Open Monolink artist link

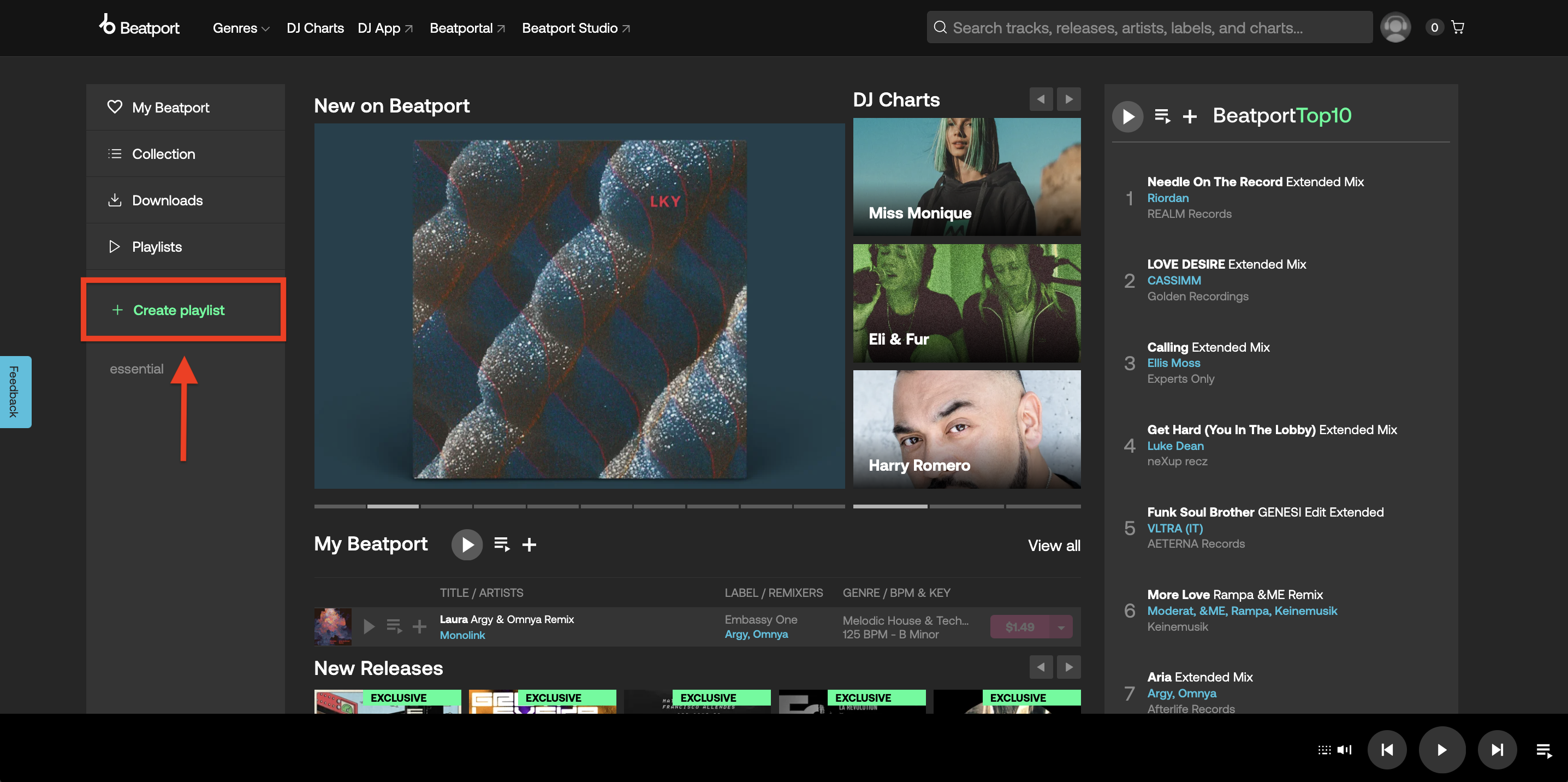(x=462, y=635)
